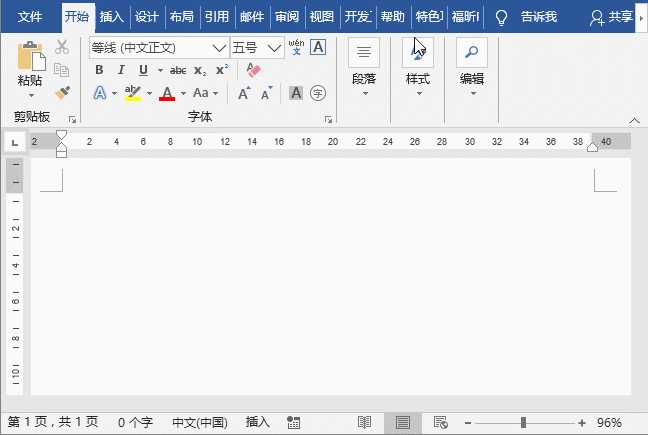The image size is (648, 435).
Task: Open the Change Case Aa menu
Action: (x=205, y=93)
